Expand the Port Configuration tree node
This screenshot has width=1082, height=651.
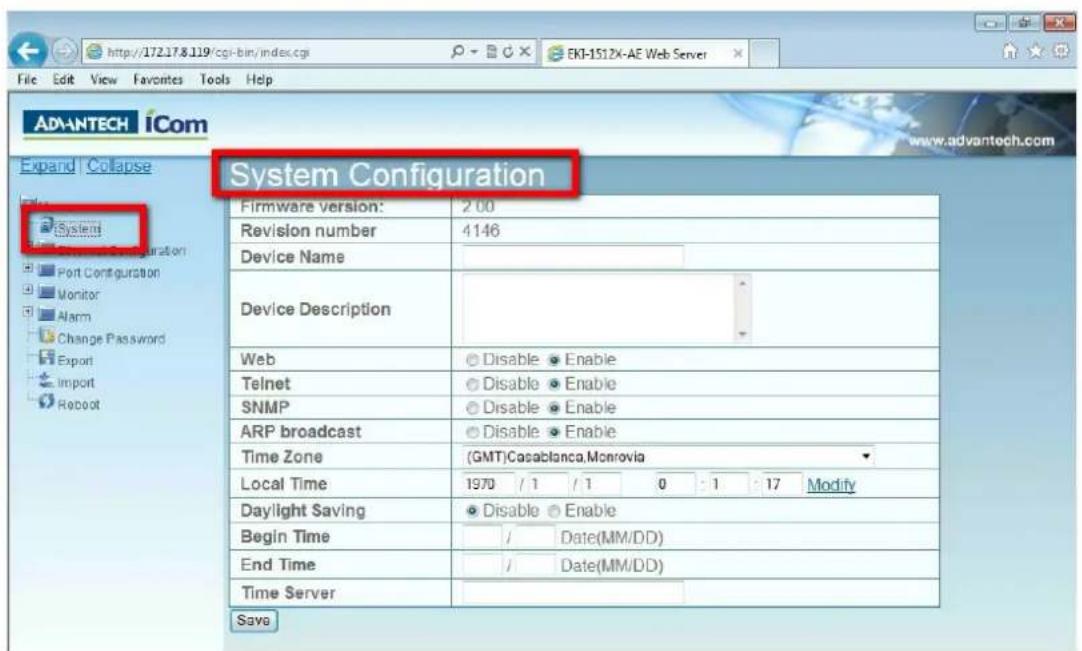pyautogui.click(x=28, y=268)
